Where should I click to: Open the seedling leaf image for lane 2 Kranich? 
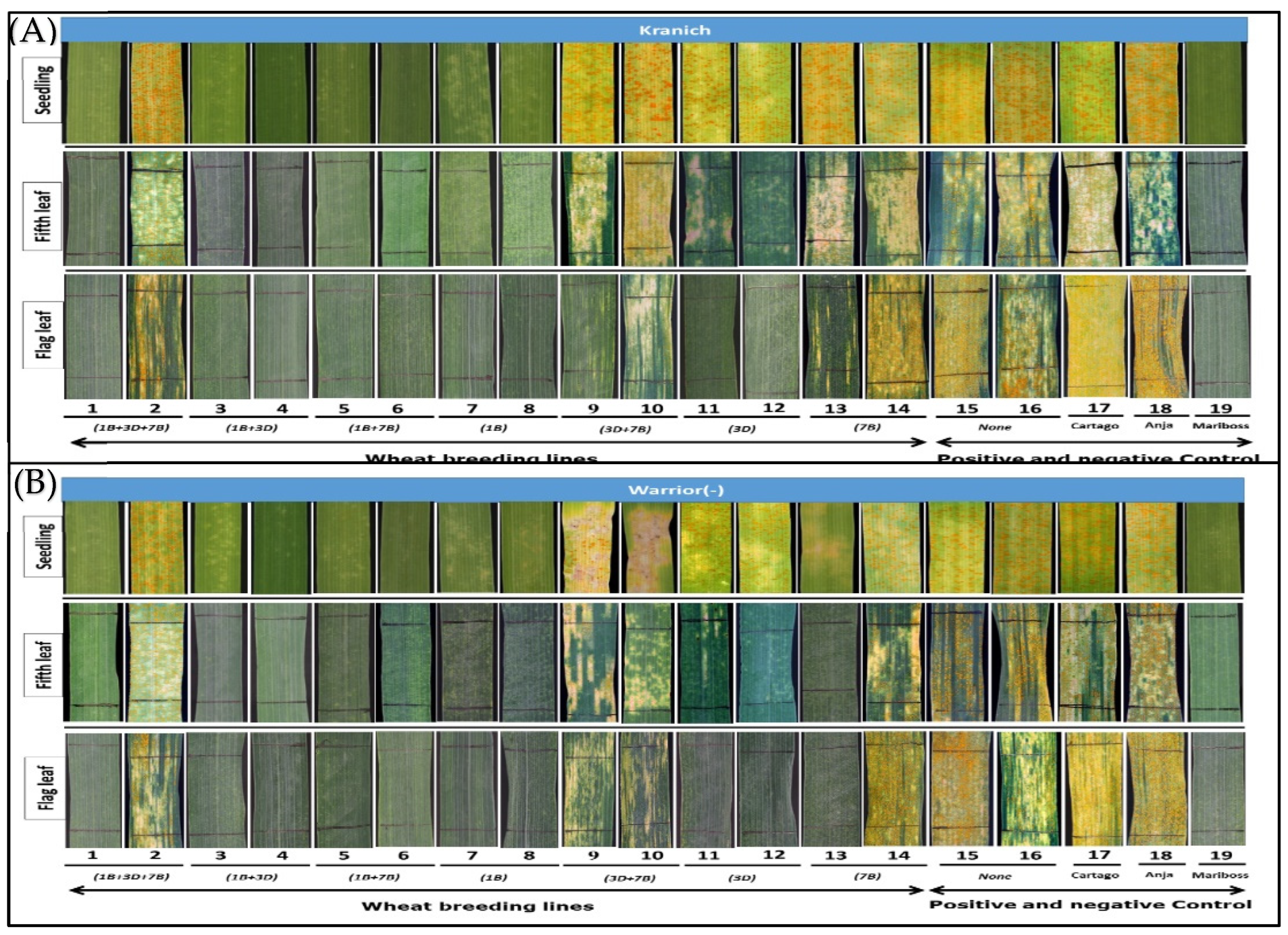(x=156, y=94)
